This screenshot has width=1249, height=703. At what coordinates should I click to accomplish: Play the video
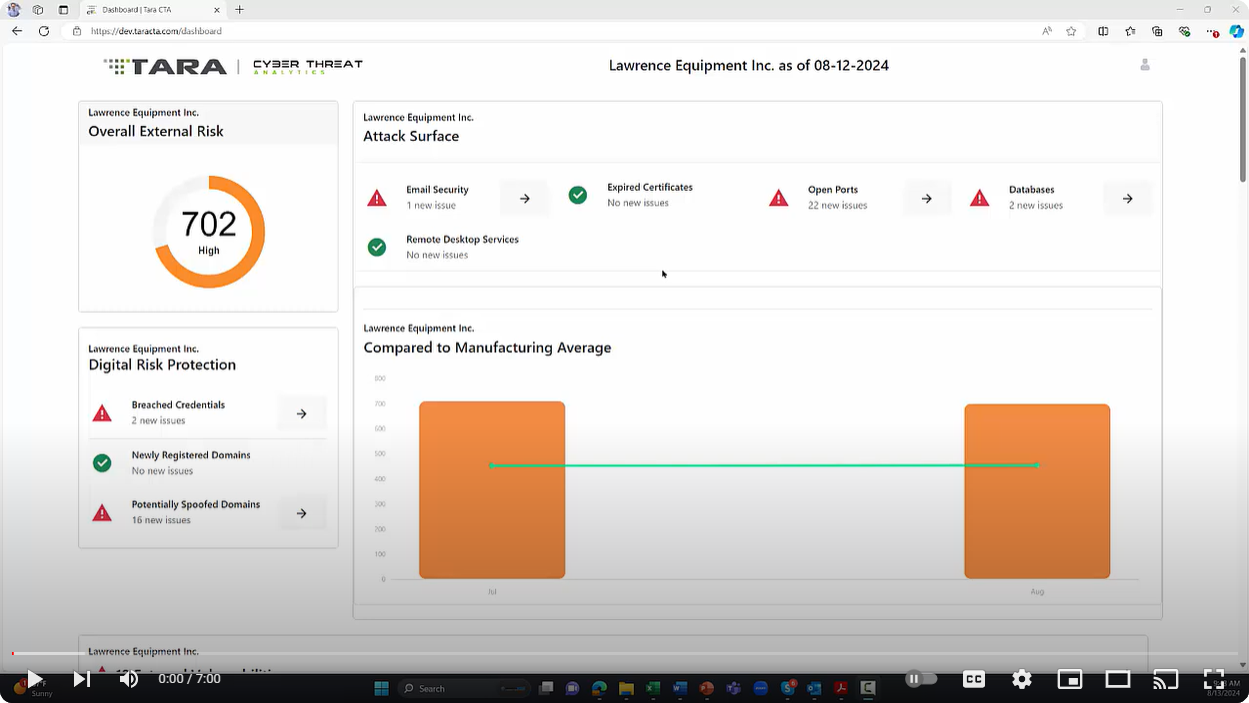(x=34, y=679)
